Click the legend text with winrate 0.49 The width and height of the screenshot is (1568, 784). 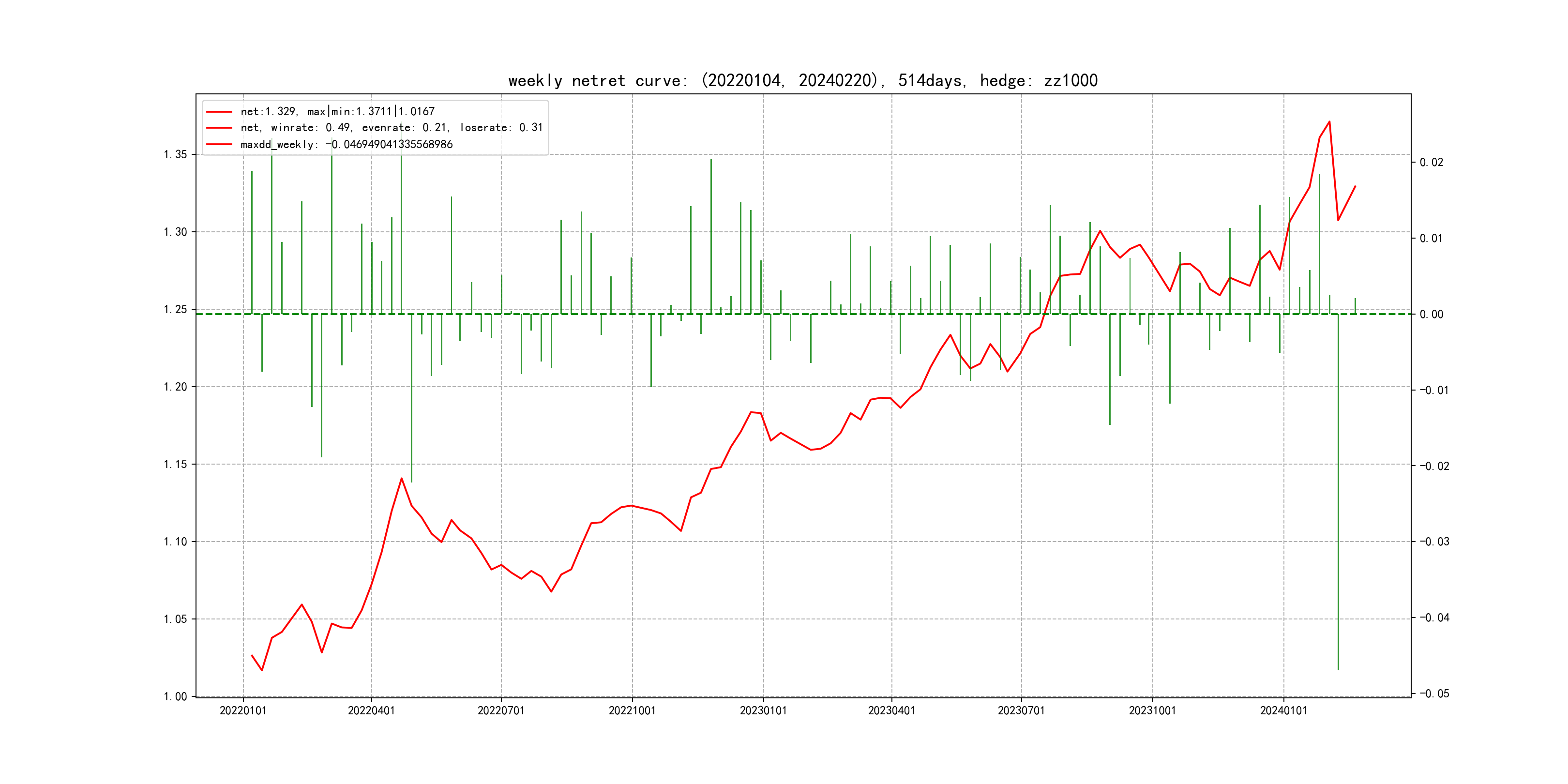click(x=391, y=128)
